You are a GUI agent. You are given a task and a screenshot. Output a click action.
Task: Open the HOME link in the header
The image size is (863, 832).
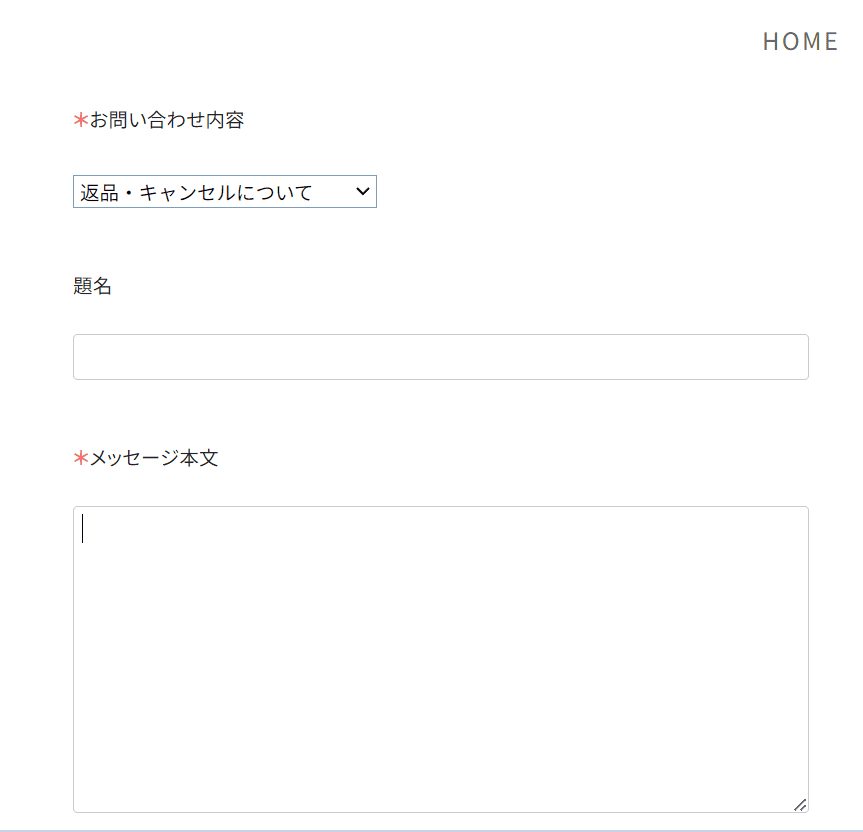pos(800,42)
